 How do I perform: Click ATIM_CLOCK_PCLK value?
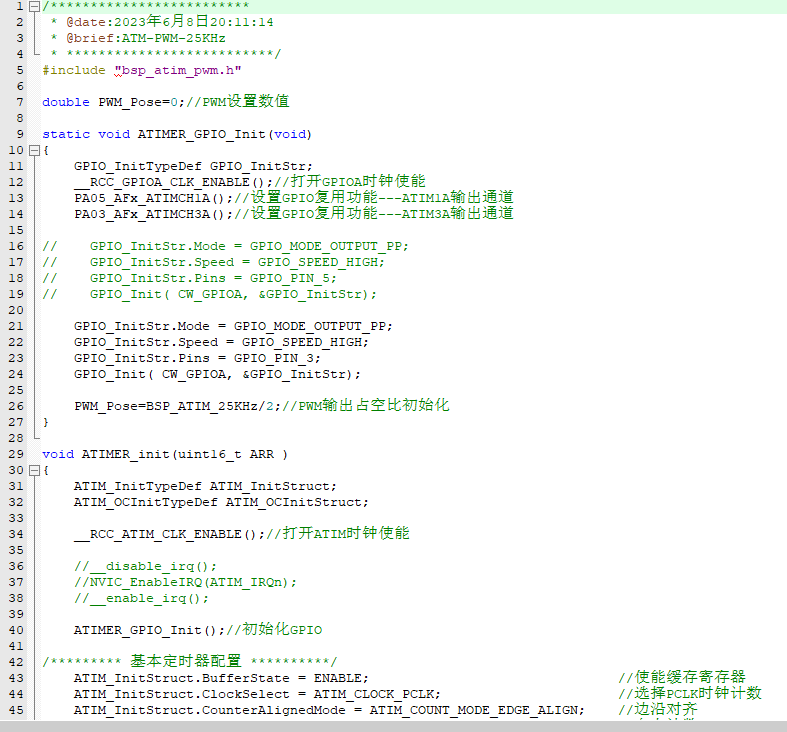pyautogui.click(x=373, y=694)
